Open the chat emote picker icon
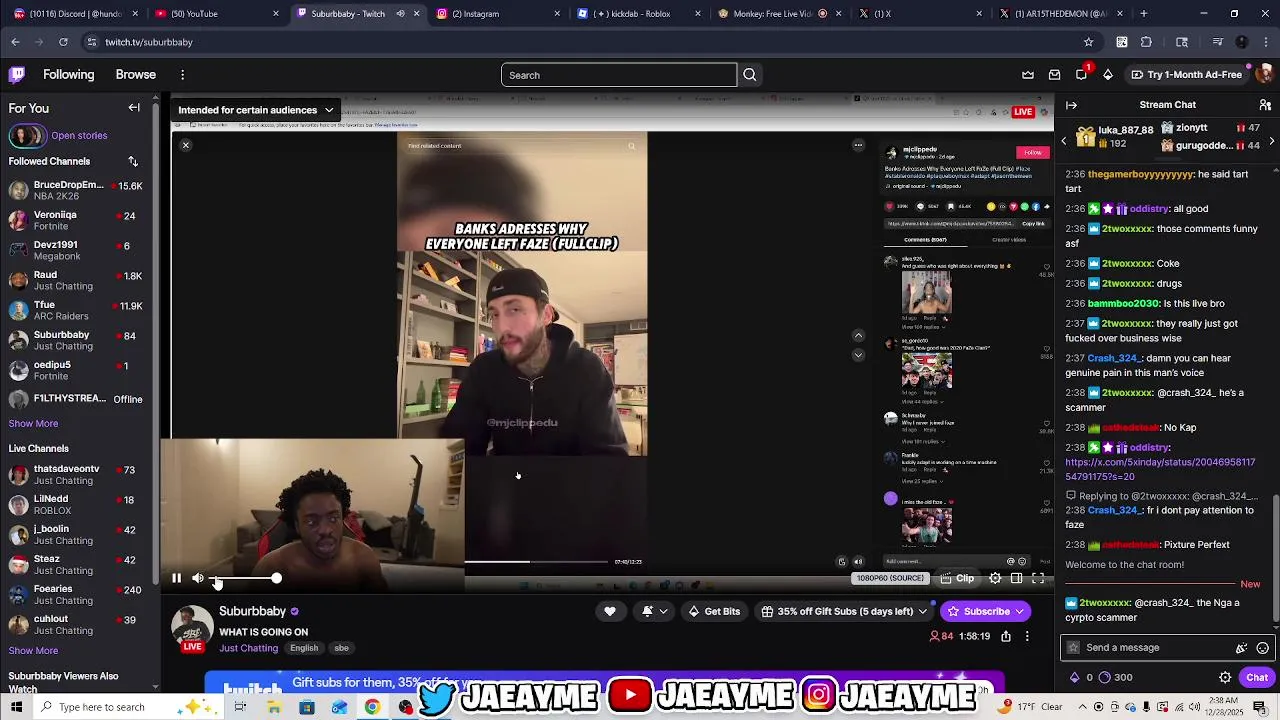This screenshot has height=720, width=1280. click(x=1262, y=648)
